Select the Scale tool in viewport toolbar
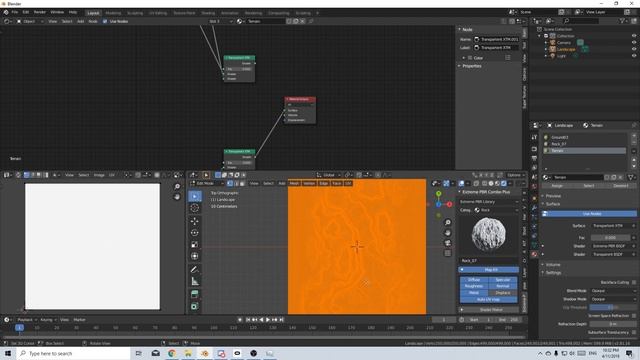The image size is (640, 360). coord(195,244)
